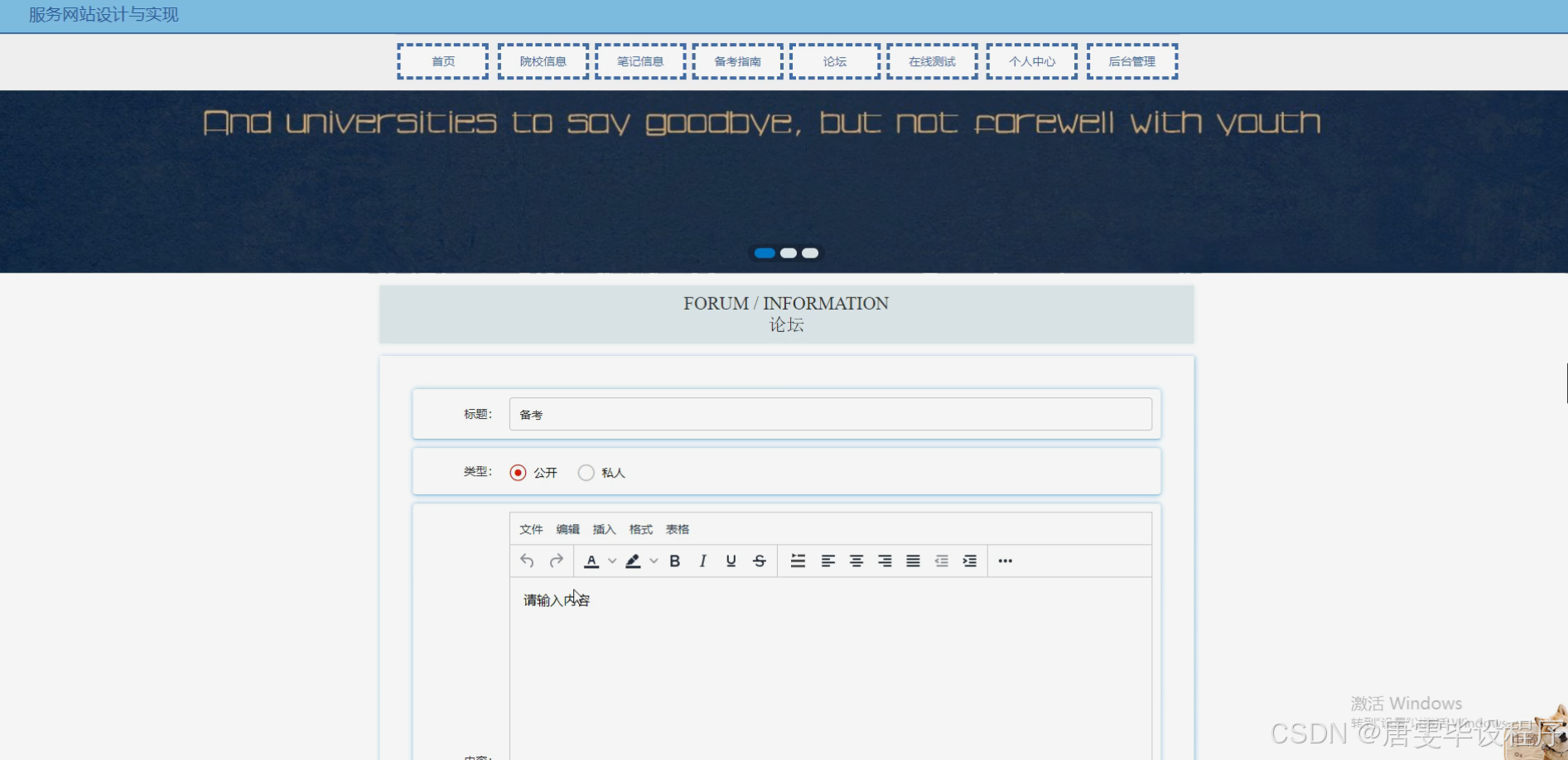Expand the highlight color dropdown arrow

[x=654, y=560]
